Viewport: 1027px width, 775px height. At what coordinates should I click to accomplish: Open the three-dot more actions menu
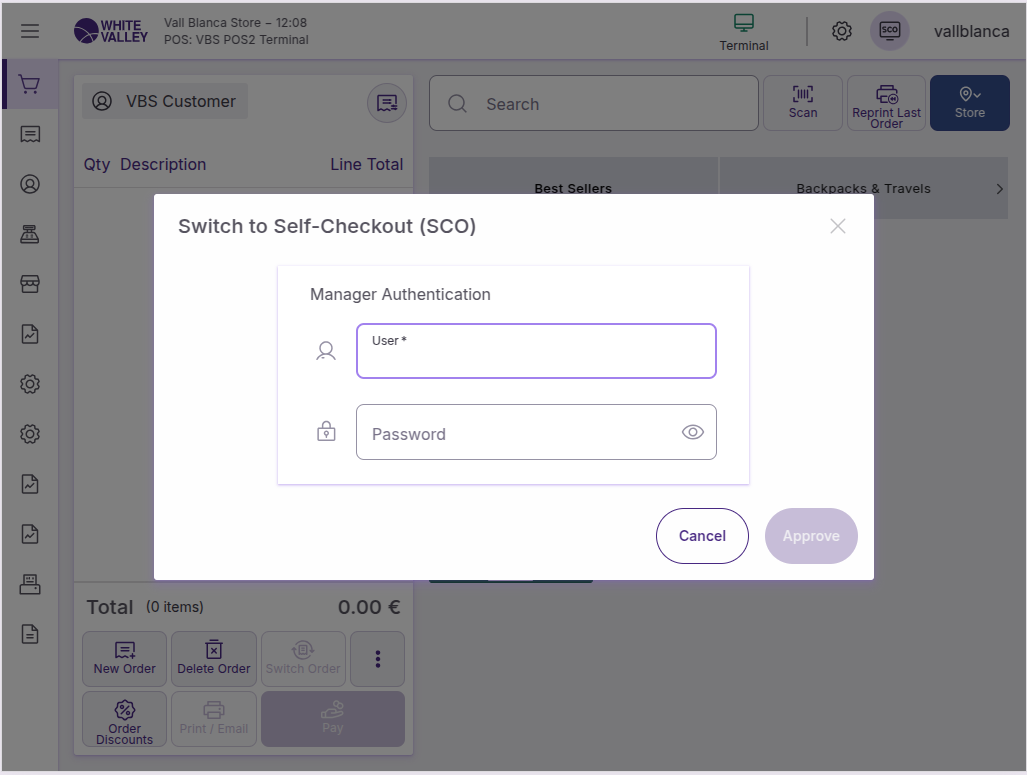click(x=378, y=658)
